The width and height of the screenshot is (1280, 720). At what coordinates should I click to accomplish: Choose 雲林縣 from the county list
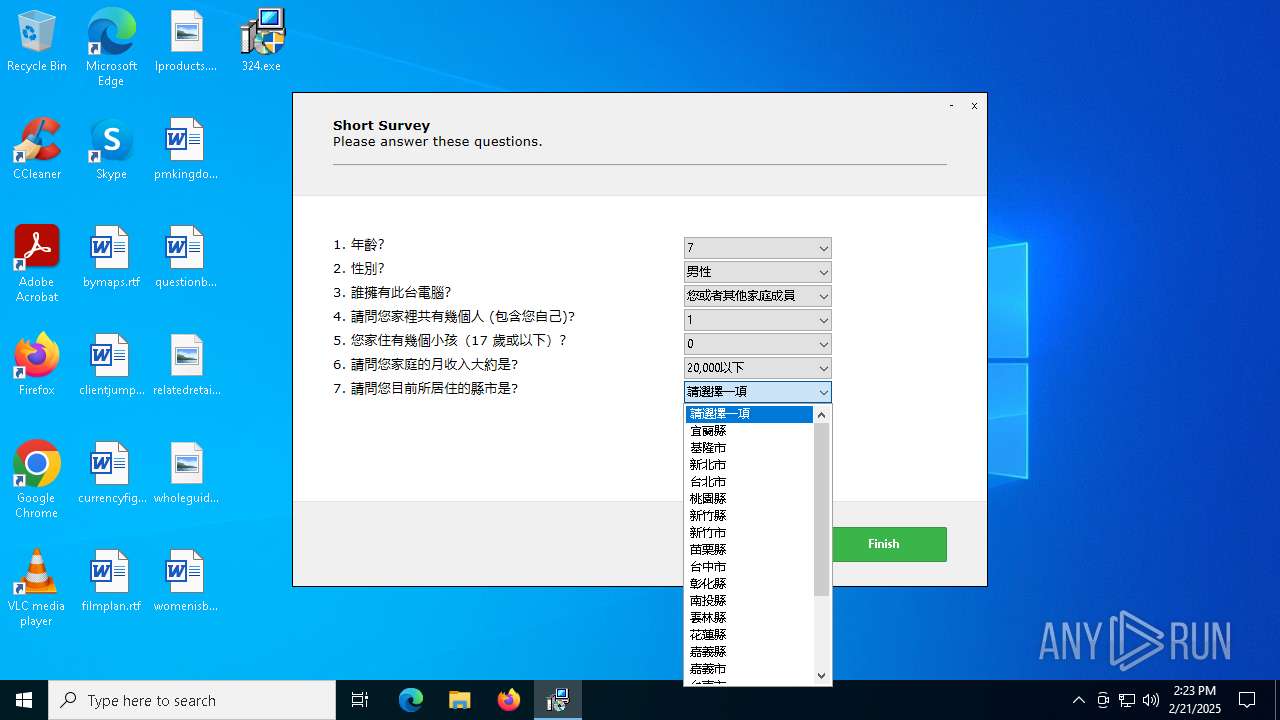click(x=749, y=618)
